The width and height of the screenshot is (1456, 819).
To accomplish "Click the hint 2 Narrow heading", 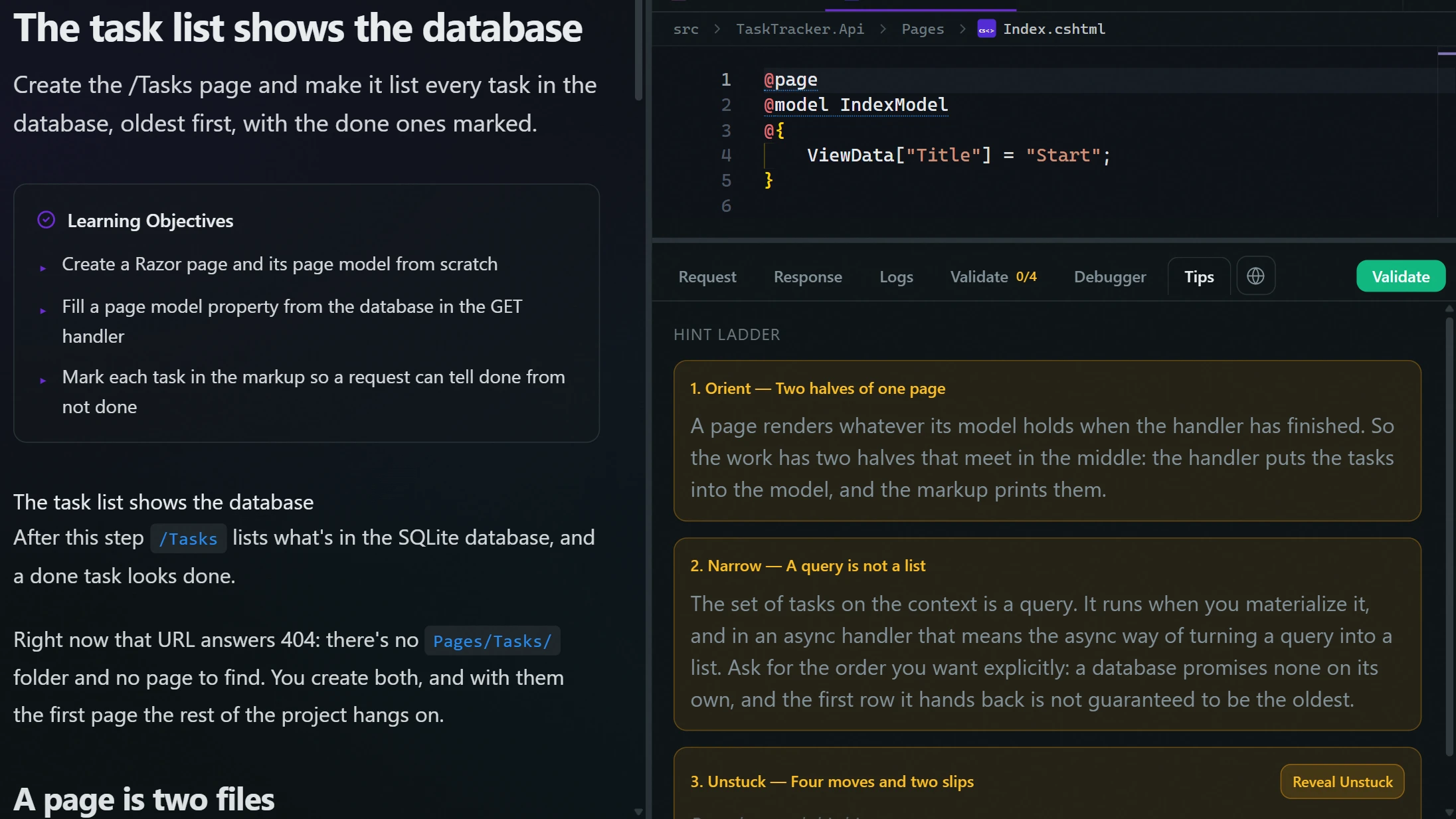I will (808, 566).
